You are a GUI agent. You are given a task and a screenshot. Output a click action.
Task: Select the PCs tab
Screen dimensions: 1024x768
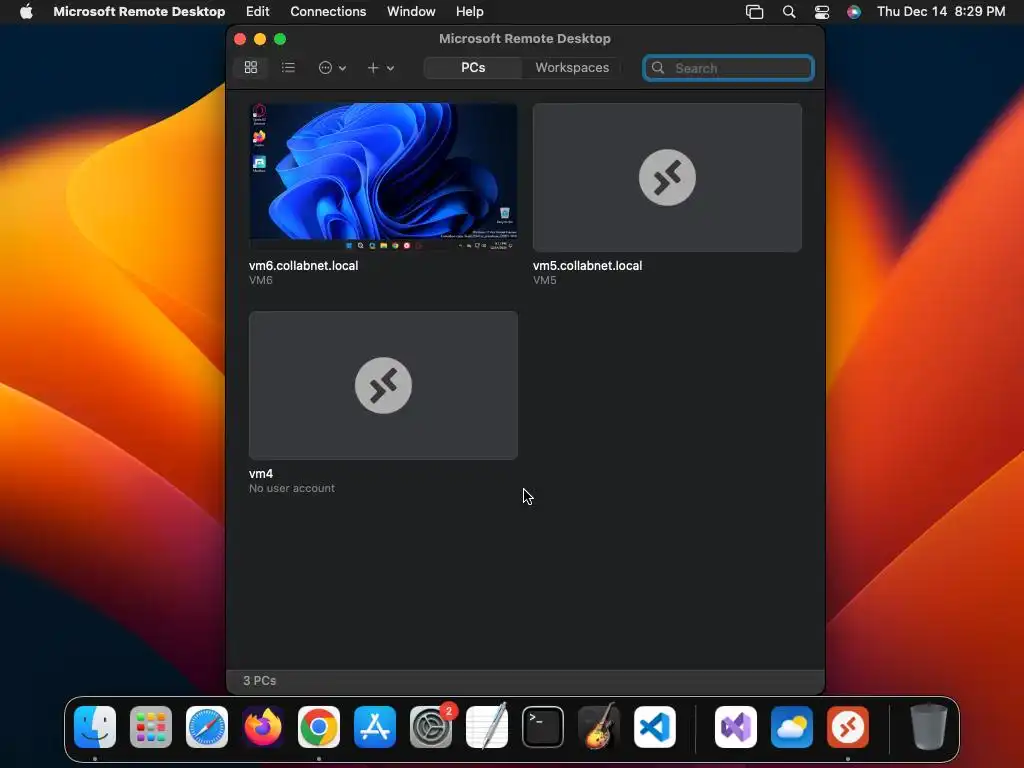(x=473, y=67)
